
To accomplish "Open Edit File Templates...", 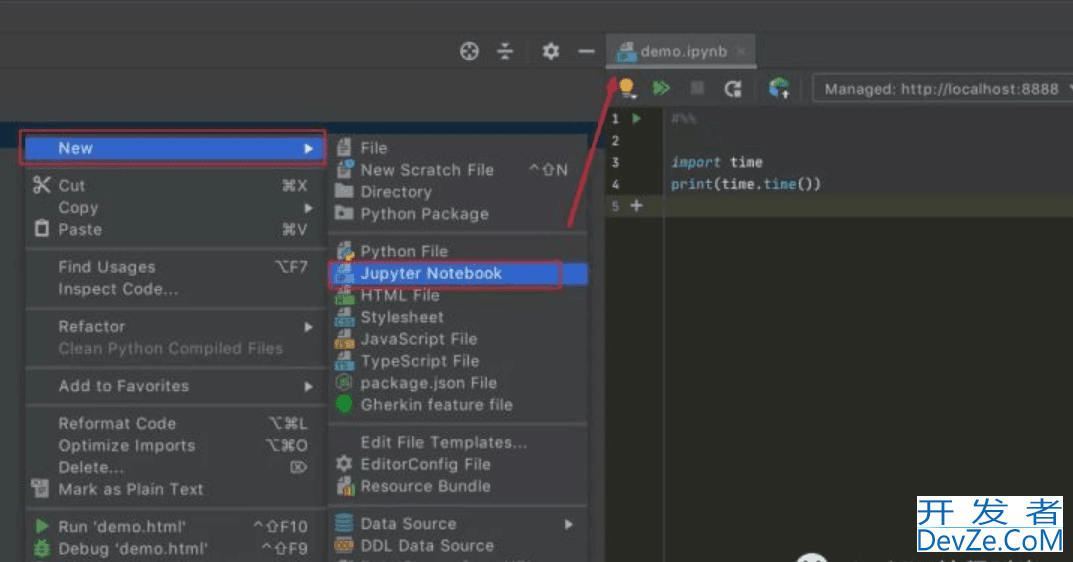I will pos(458,442).
